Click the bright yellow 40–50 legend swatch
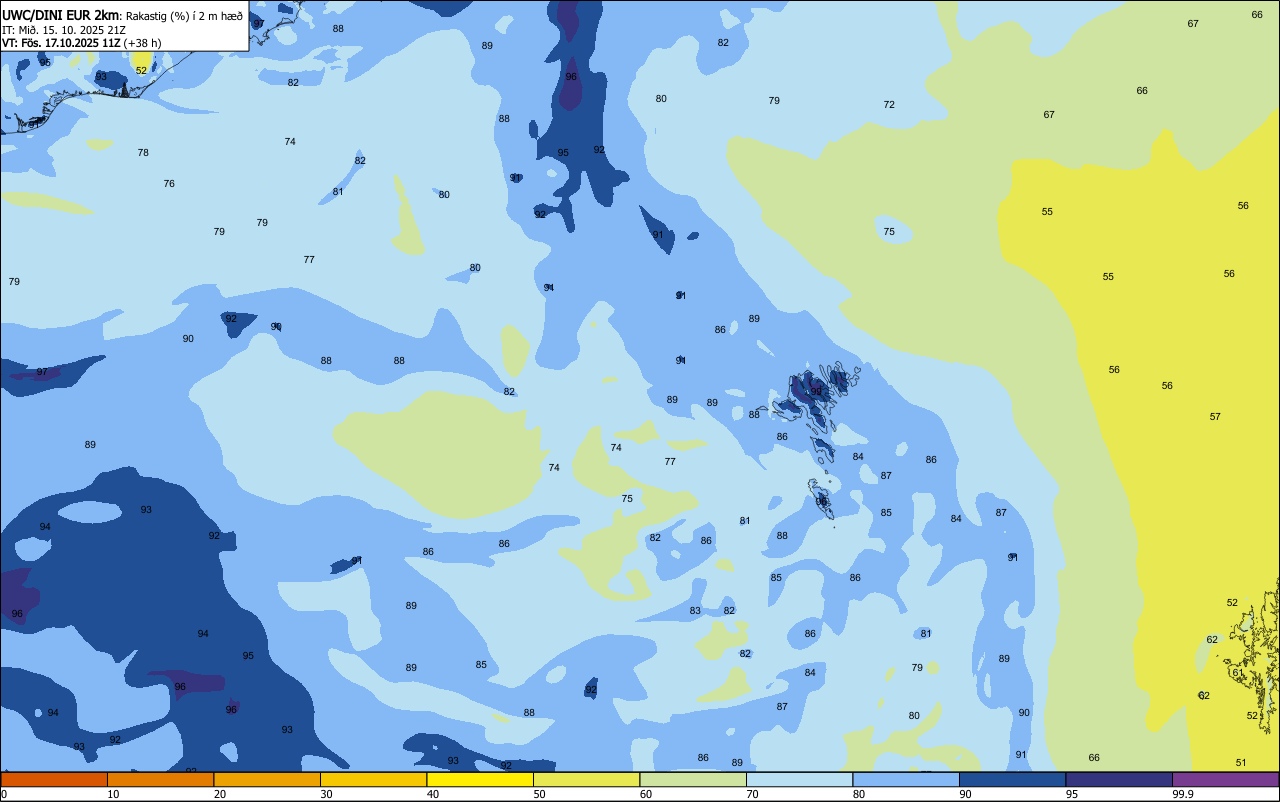1280x802 pixels. point(480,779)
